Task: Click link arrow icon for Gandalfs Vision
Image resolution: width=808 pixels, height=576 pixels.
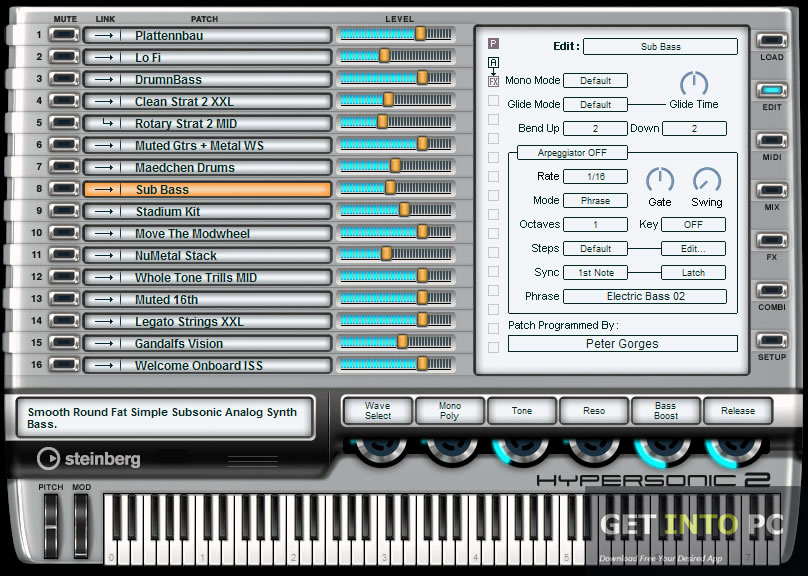Action: click(x=104, y=344)
